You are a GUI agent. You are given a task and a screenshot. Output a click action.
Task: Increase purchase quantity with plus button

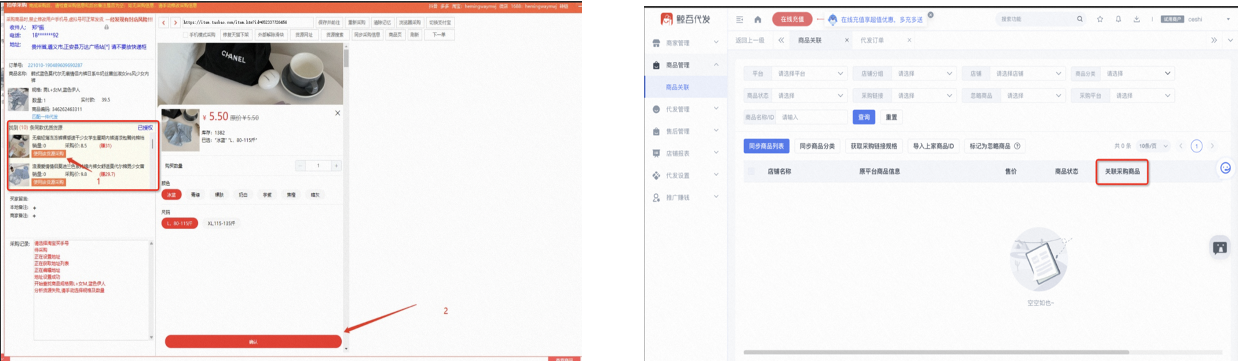(x=336, y=165)
